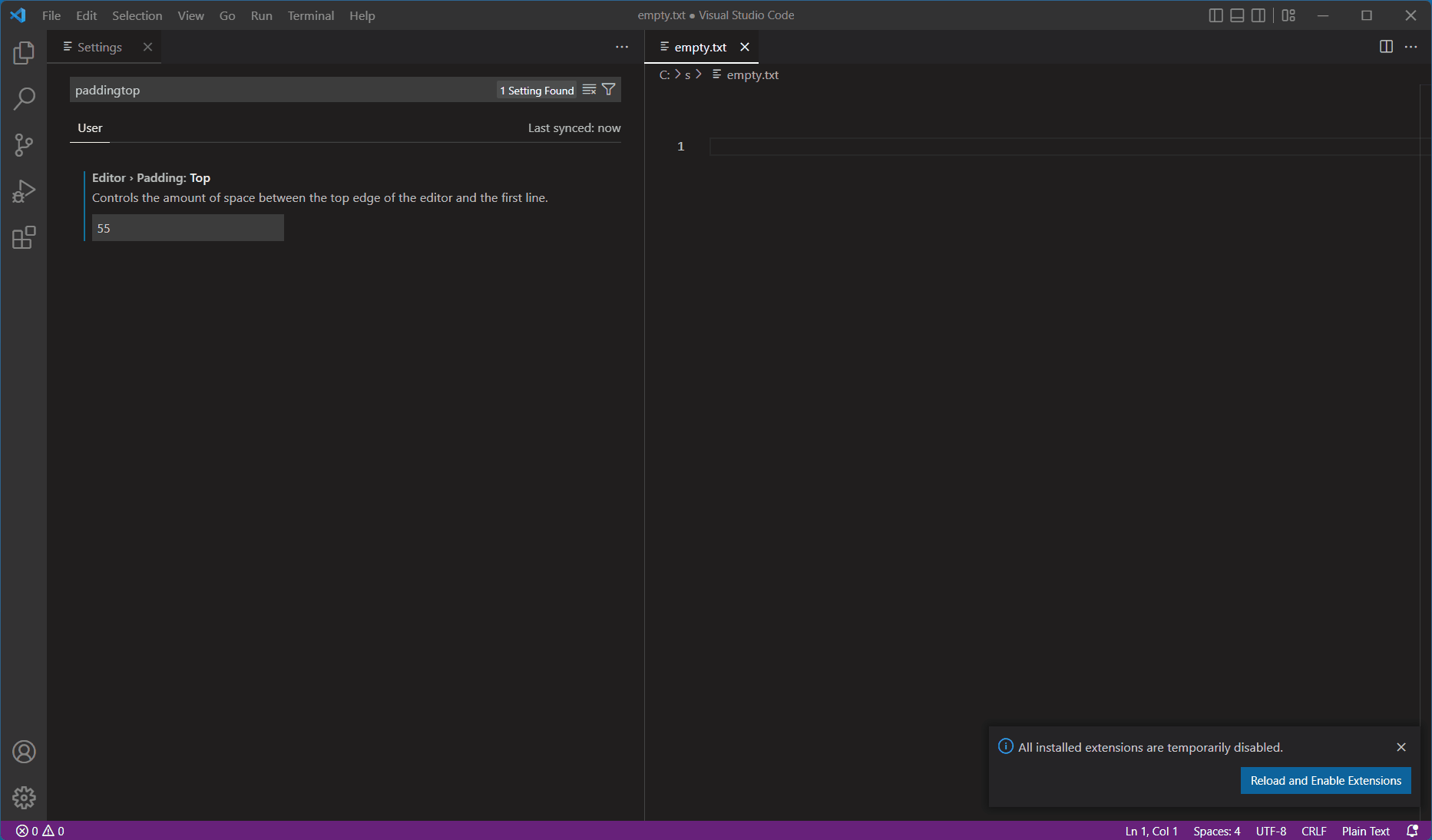The image size is (1432, 840).
Task: Toggle the primary sidebar visibility
Action: [1215, 15]
